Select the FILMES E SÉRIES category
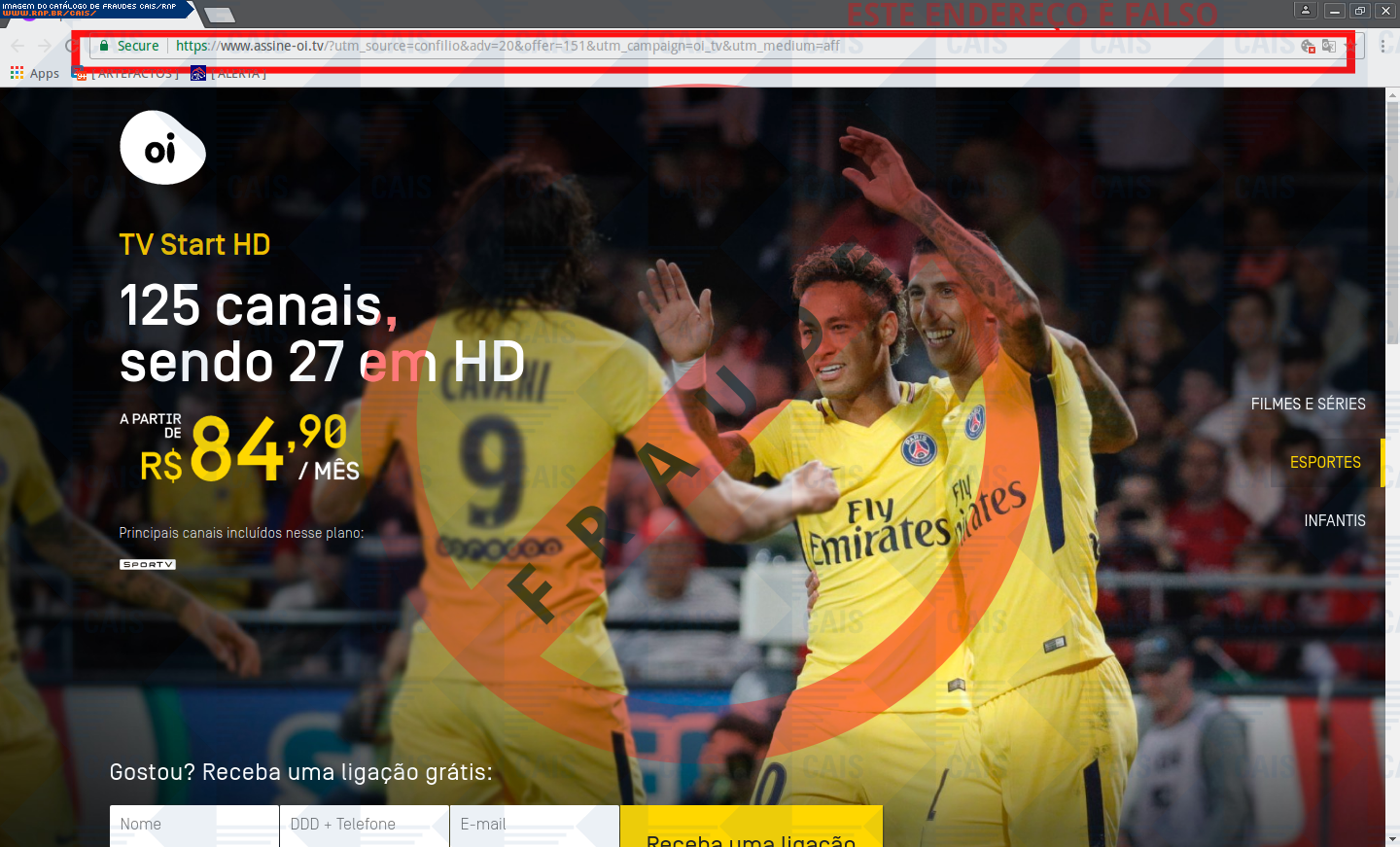This screenshot has width=1400, height=847. [1308, 404]
